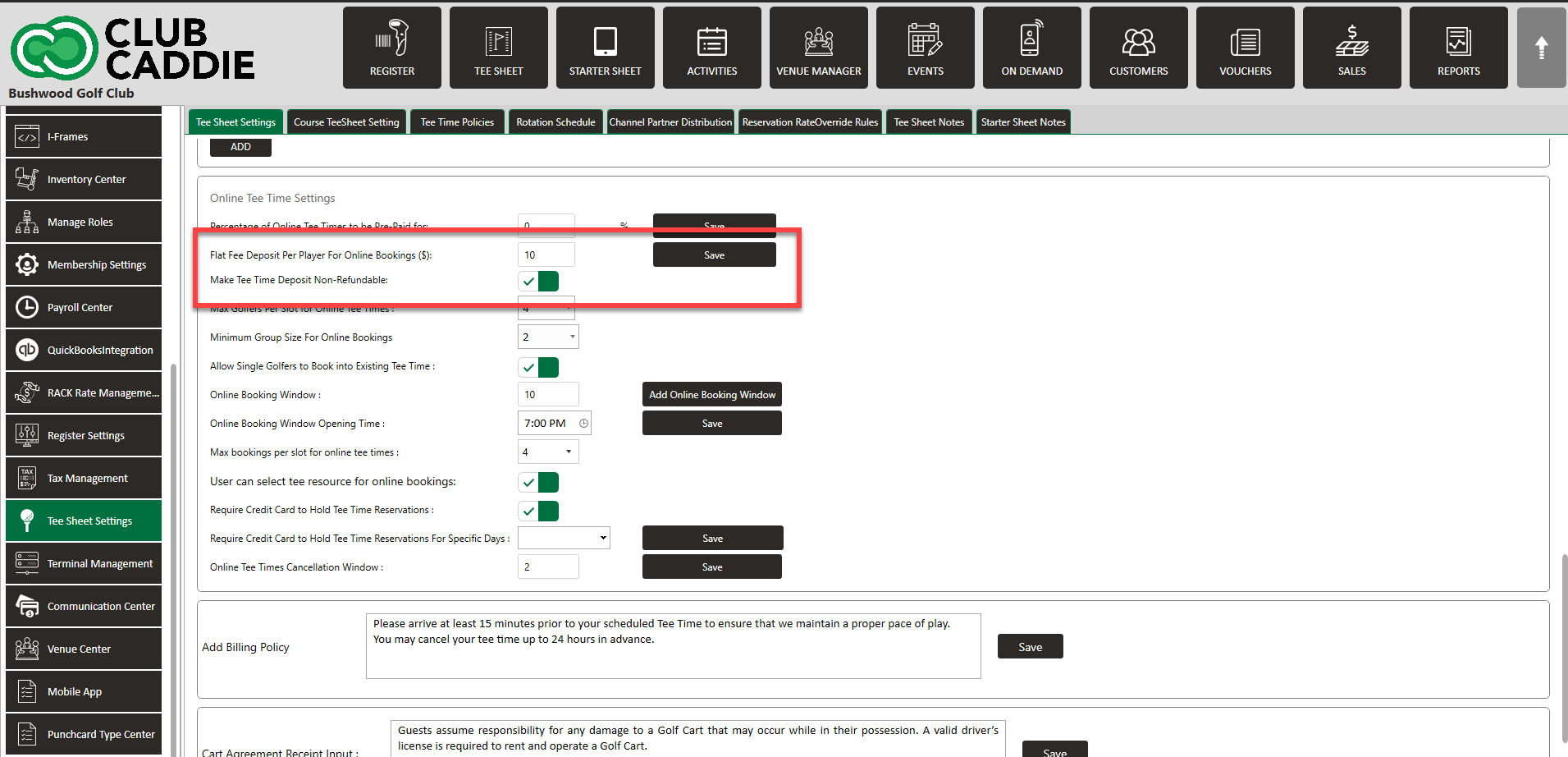Click the up arrow collapse button
This screenshot has height=757, width=1568.
pyautogui.click(x=1541, y=48)
